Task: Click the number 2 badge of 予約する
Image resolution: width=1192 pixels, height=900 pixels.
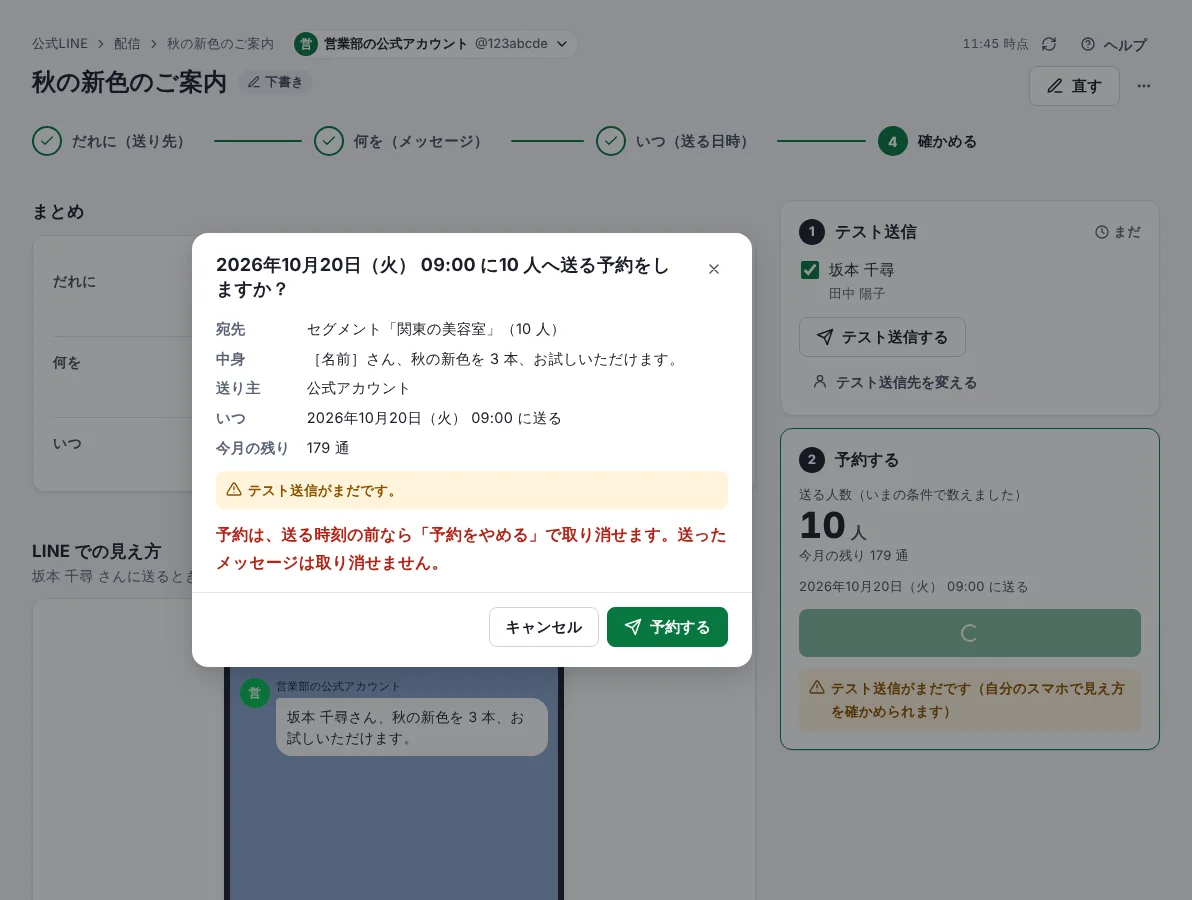Action: 812,460
